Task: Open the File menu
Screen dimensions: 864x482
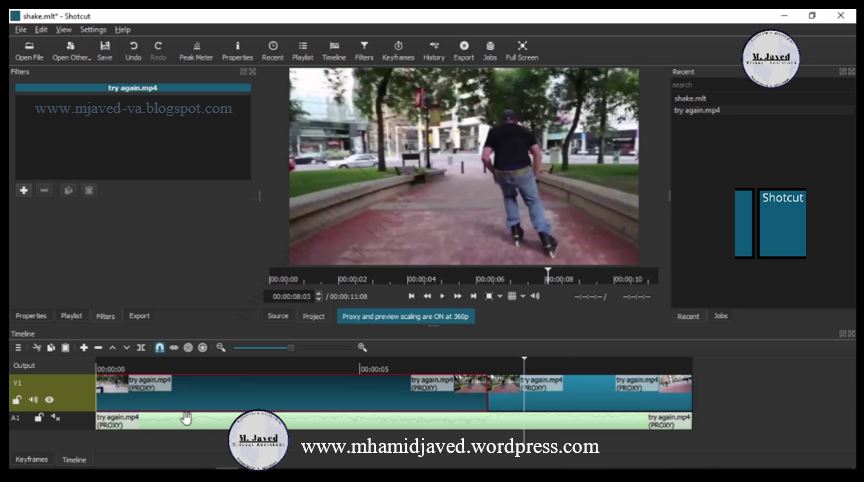Action: coord(20,30)
